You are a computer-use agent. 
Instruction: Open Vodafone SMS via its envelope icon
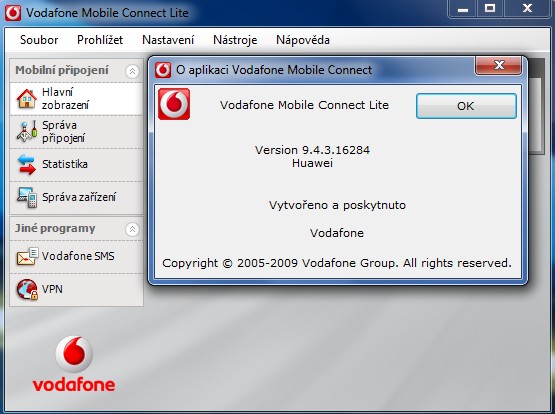tap(27, 256)
